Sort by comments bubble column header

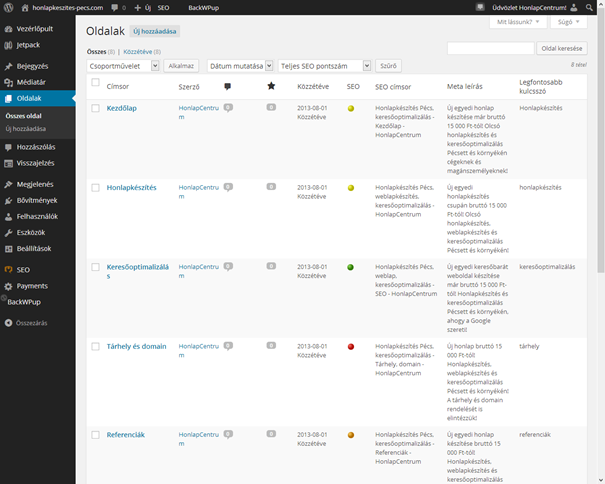point(228,86)
